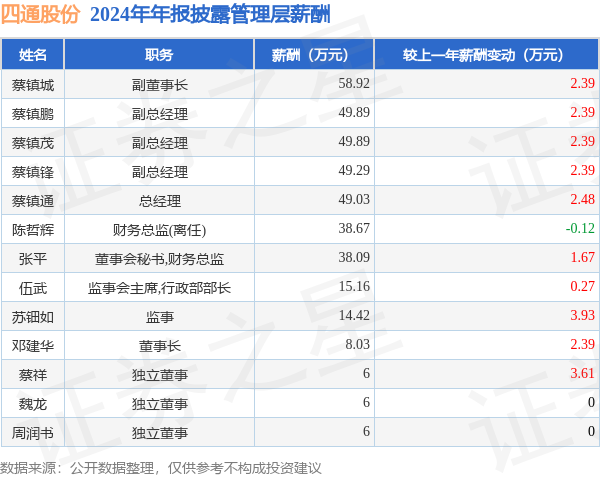This screenshot has width=600, height=477.
Task: Click the title text 四通股份
Action: pyautogui.click(x=40, y=15)
